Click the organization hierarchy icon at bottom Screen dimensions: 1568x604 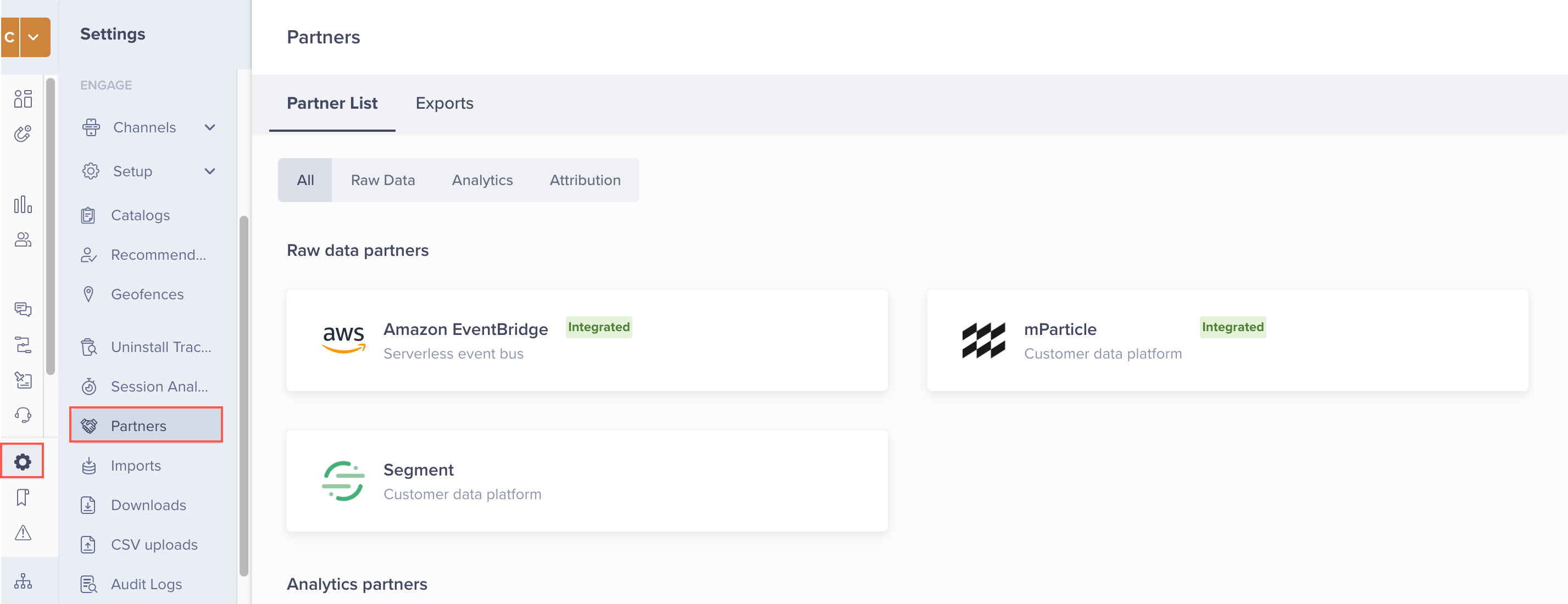[x=23, y=581]
